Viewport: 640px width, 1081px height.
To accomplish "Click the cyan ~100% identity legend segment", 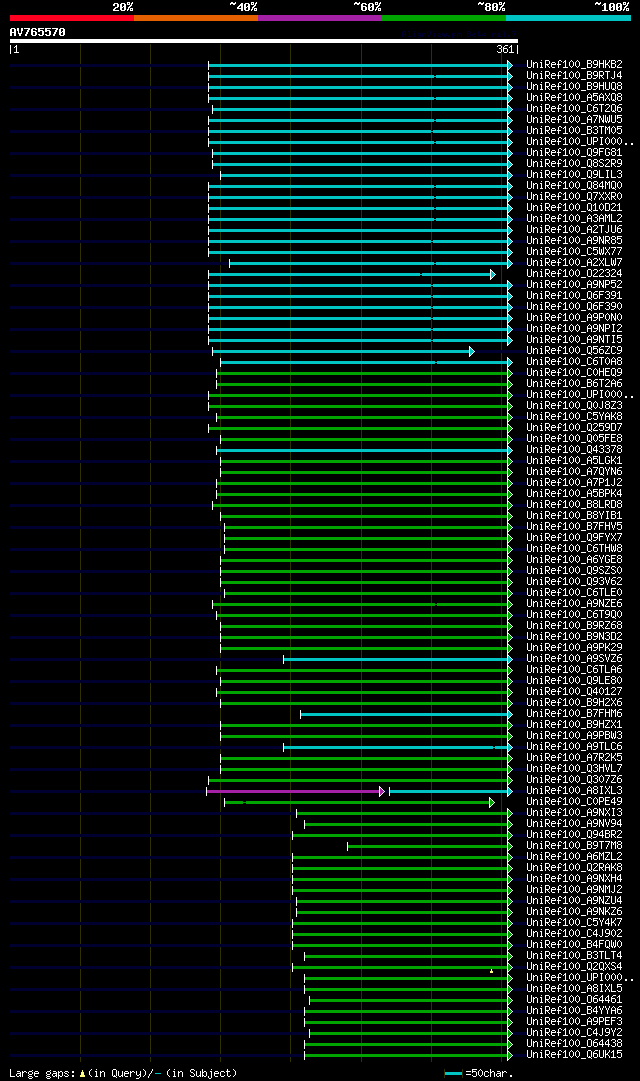I will (568, 18).
